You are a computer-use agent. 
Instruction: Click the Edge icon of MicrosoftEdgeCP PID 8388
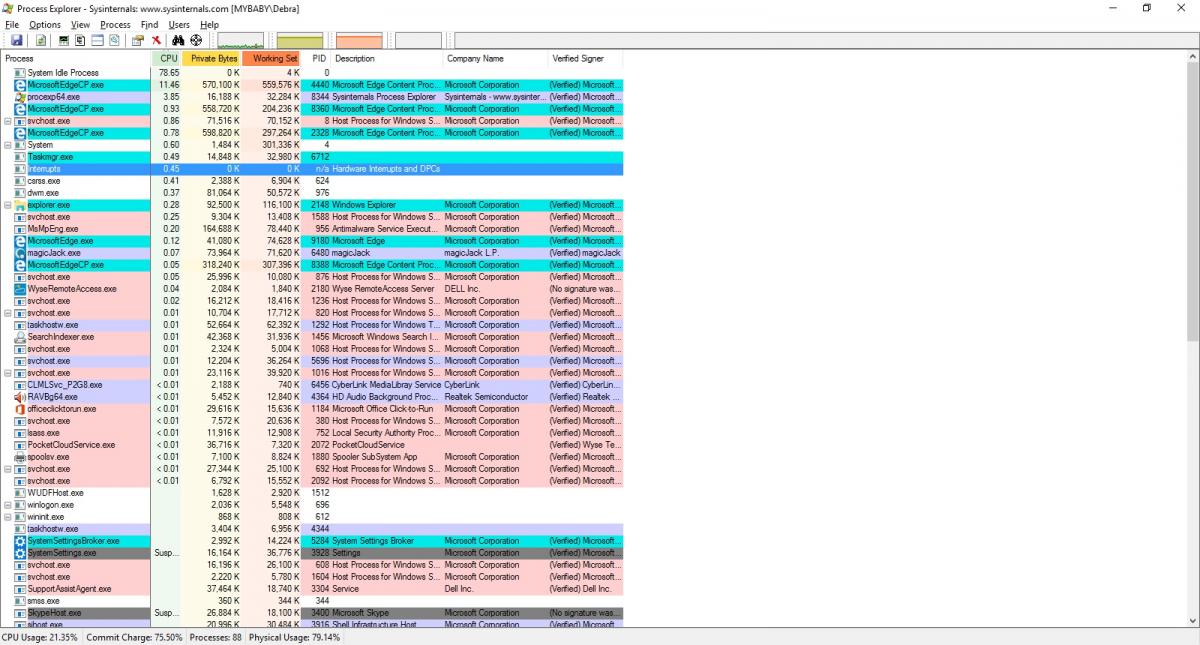pos(20,265)
